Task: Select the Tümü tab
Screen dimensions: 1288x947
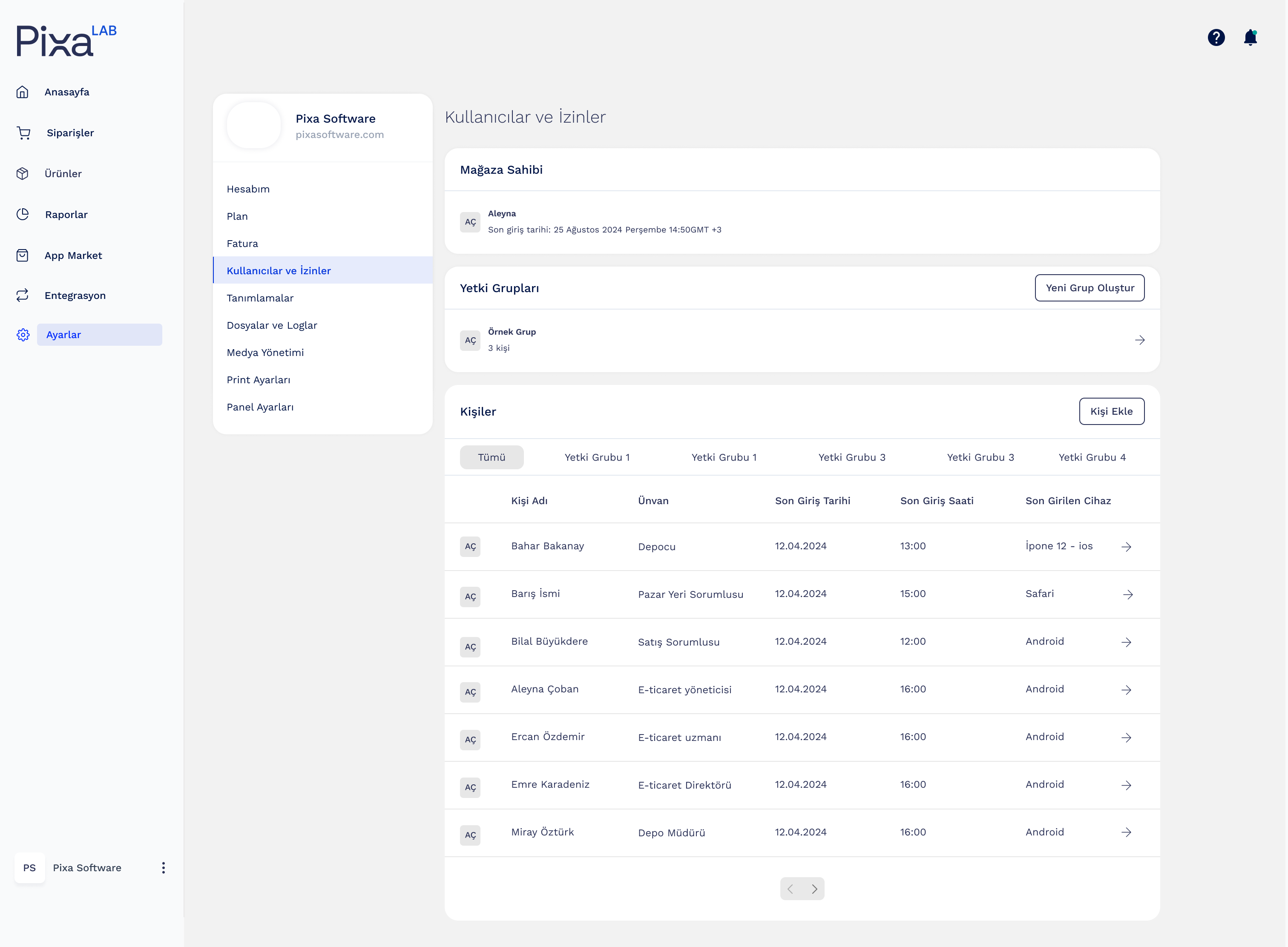Action: pyautogui.click(x=492, y=457)
